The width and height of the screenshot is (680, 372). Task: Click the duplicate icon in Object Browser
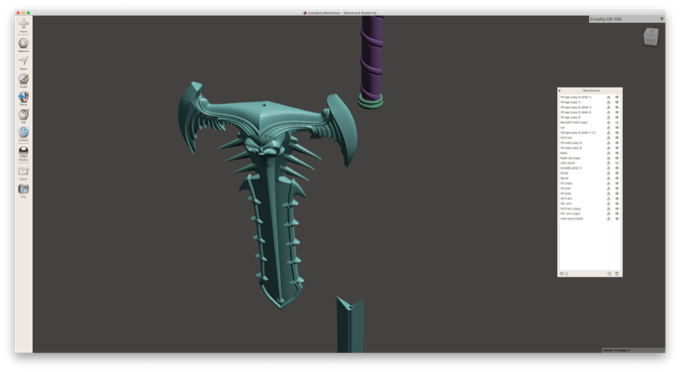[x=609, y=274]
